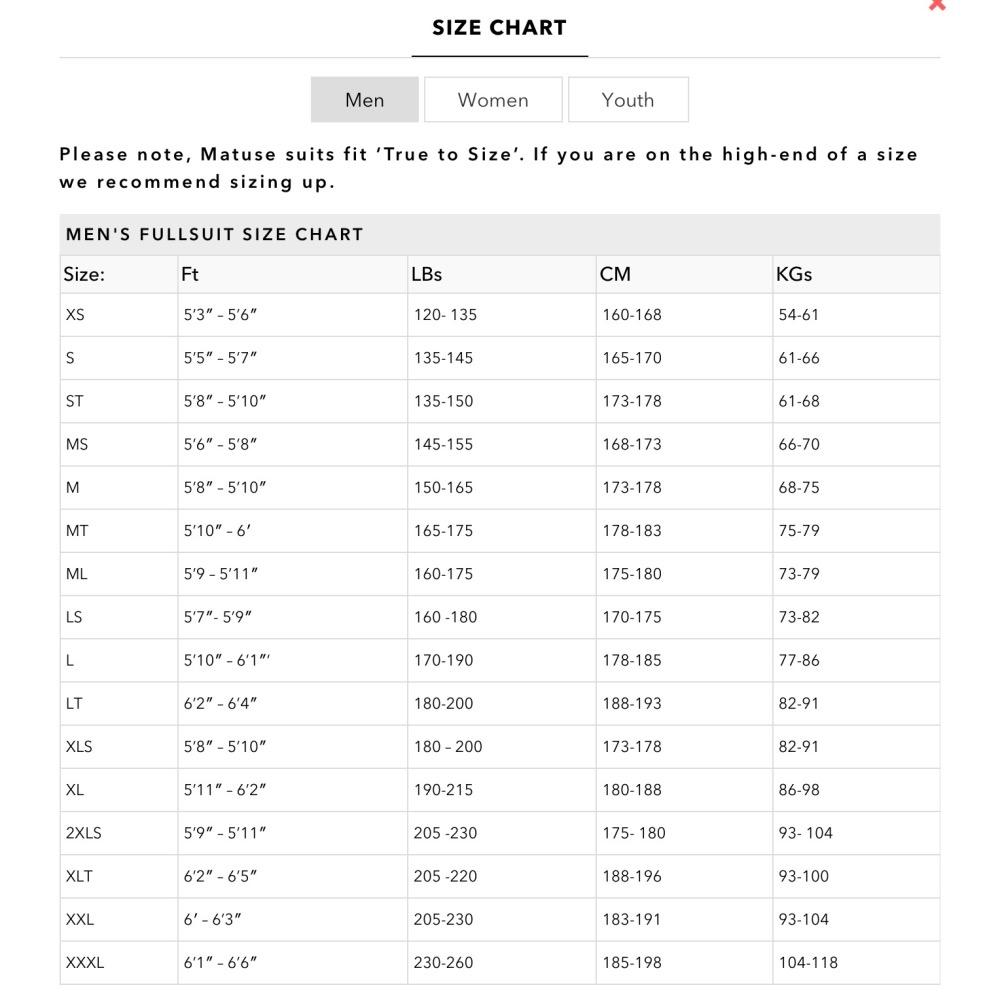1000x1000 pixels.
Task: Click the Ft column header
Action: tap(190, 274)
